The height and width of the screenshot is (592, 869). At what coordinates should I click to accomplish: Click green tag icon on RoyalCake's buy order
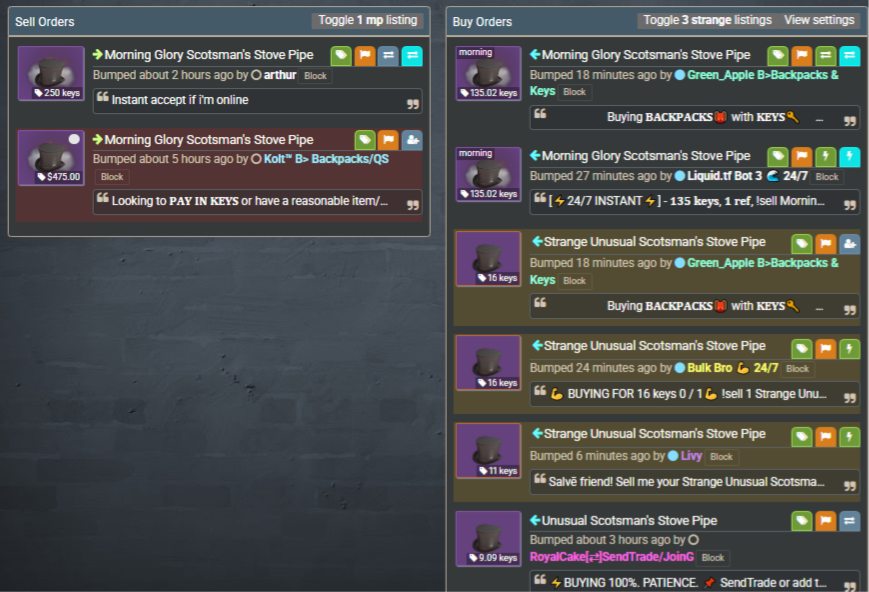(x=802, y=521)
